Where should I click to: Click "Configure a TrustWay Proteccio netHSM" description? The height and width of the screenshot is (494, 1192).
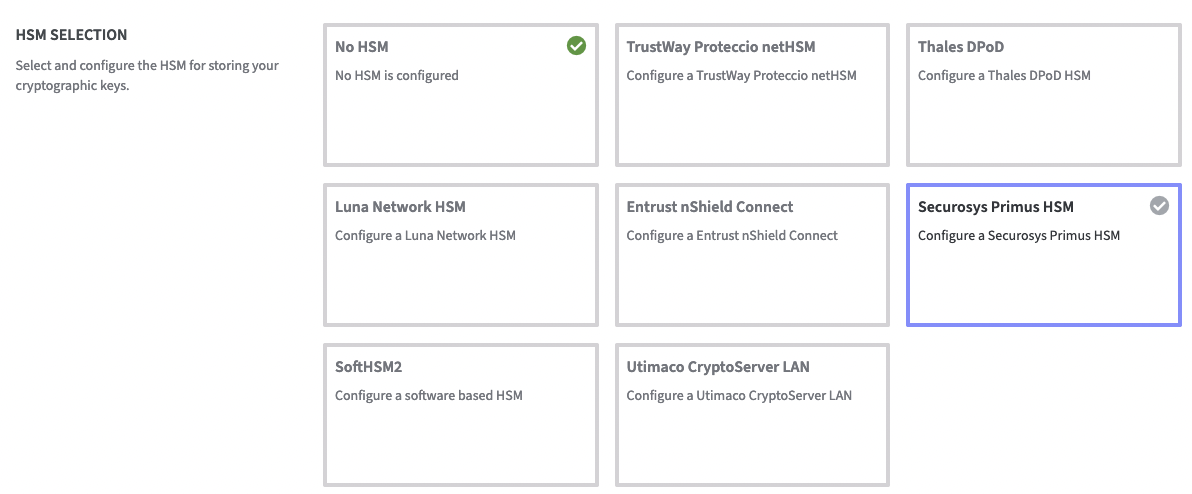(741, 75)
